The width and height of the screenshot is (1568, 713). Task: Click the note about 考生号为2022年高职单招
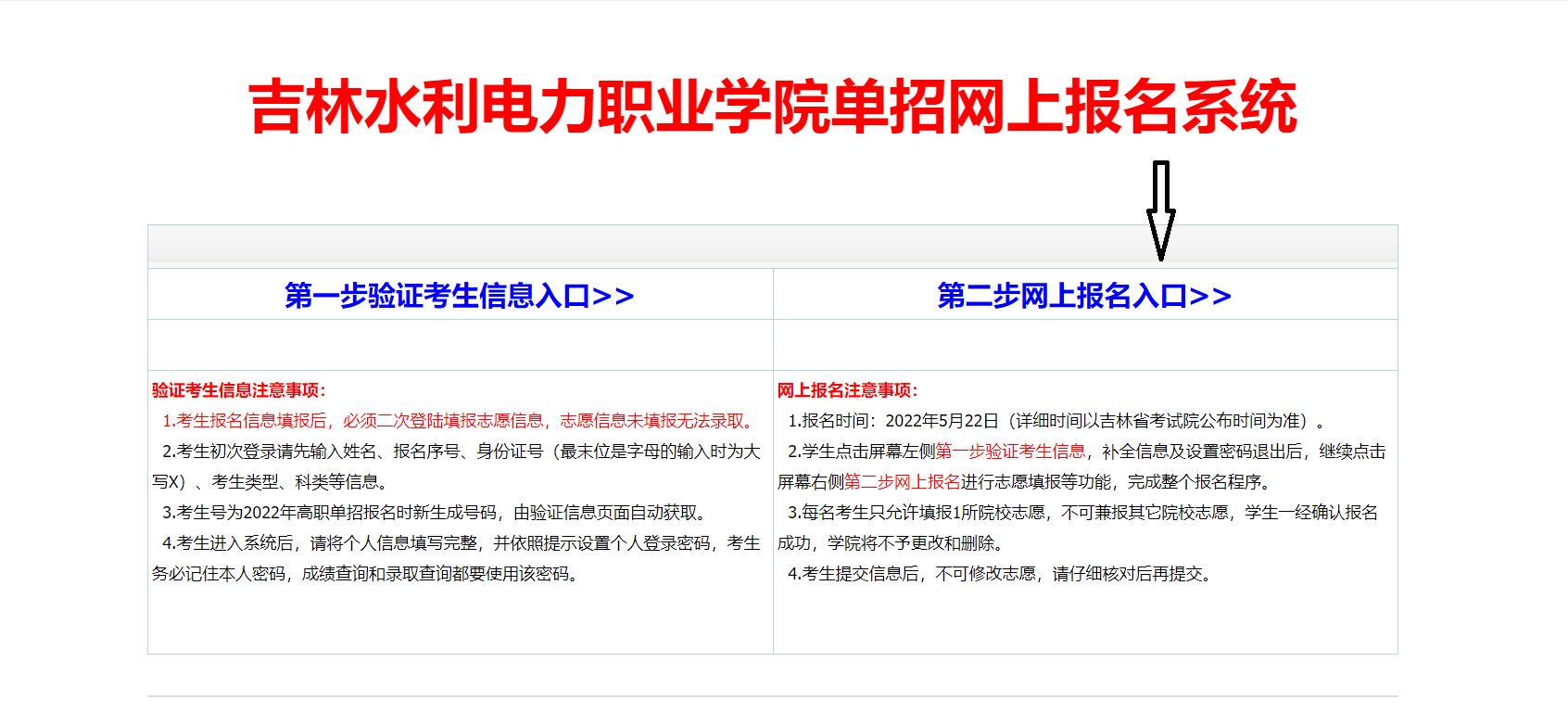click(436, 513)
